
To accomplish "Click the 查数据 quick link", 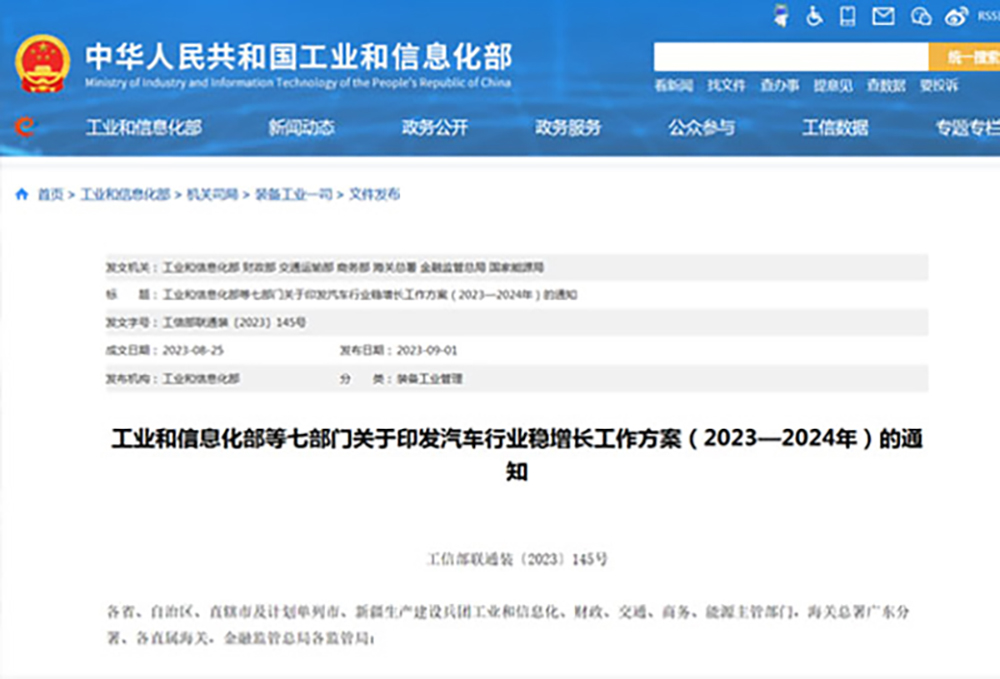I will [x=886, y=85].
